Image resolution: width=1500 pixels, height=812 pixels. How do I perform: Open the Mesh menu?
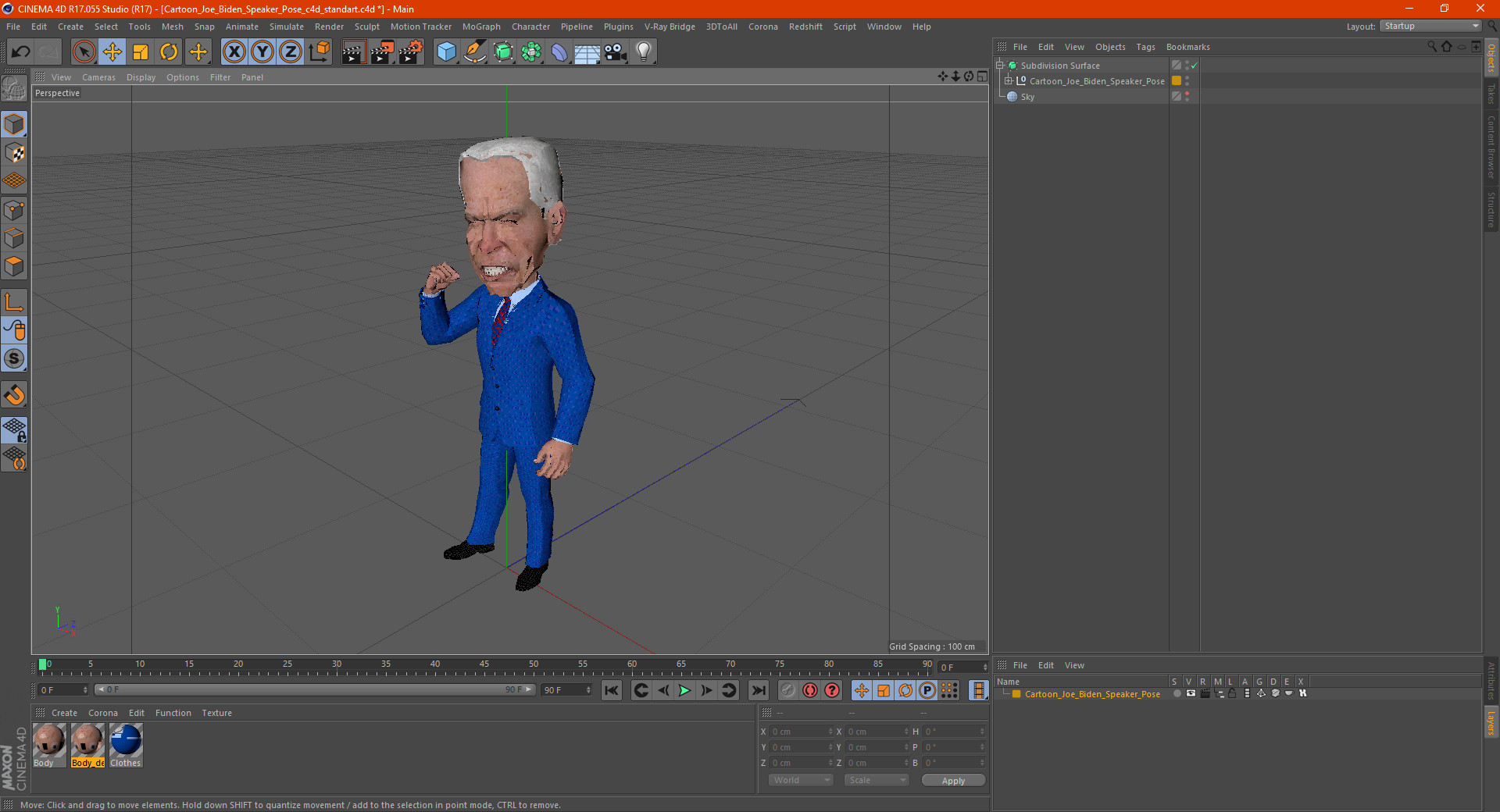(173, 27)
